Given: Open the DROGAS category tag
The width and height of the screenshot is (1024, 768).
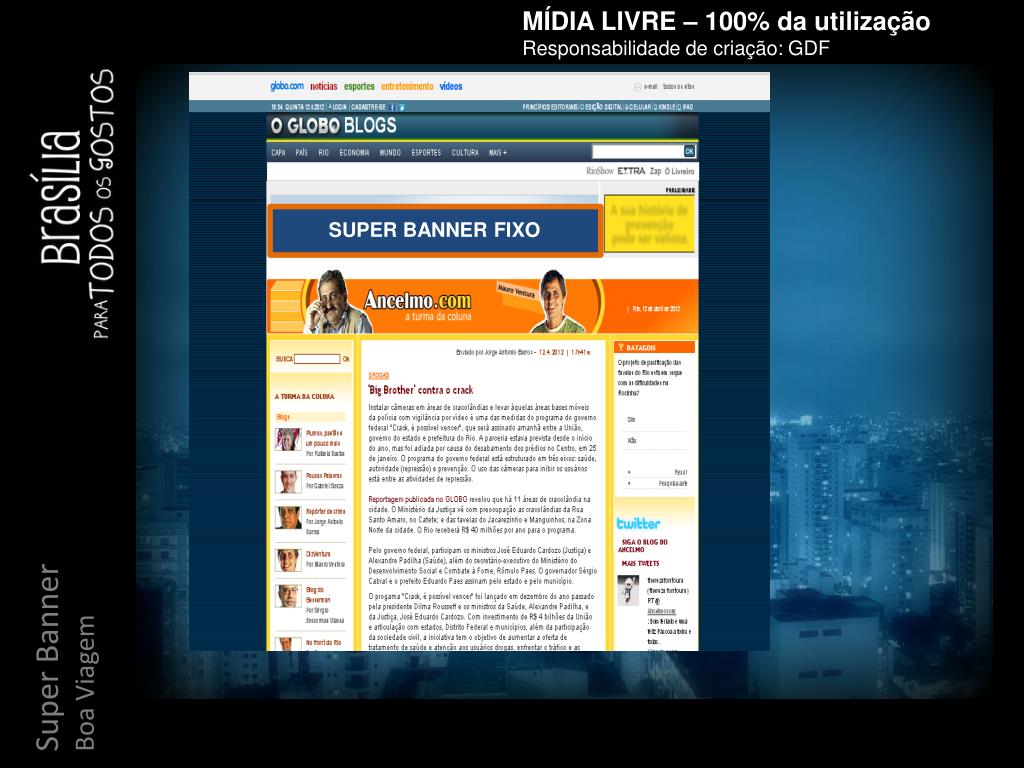Looking at the screenshot, I should [379, 376].
